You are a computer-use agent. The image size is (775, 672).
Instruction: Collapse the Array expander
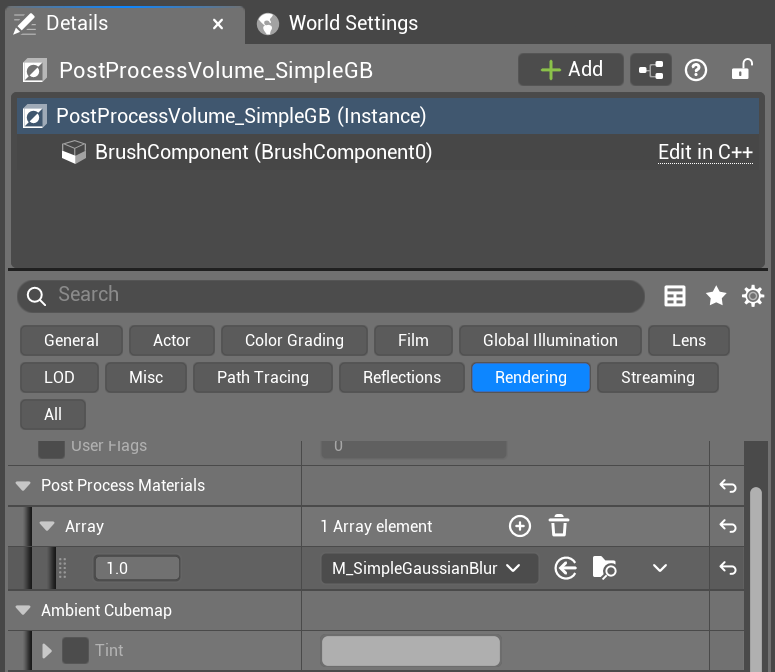coord(47,526)
